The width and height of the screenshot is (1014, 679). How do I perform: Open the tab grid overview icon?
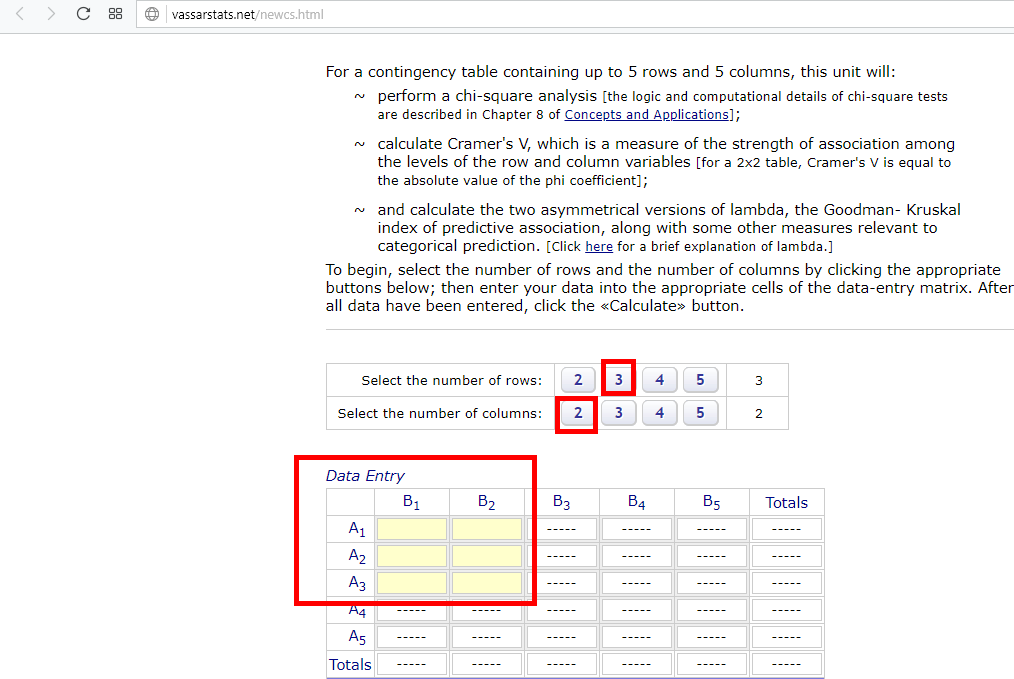[115, 14]
